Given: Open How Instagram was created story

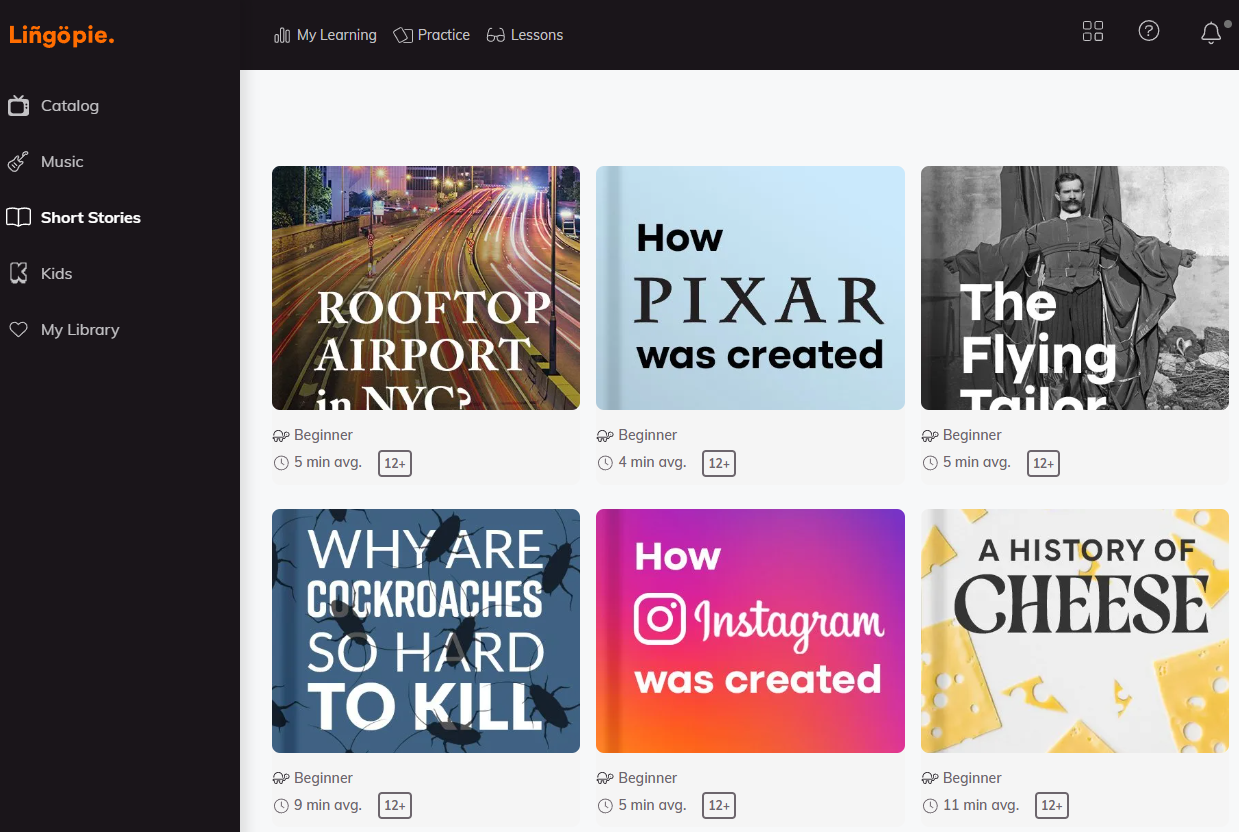Looking at the screenshot, I should click(750, 630).
